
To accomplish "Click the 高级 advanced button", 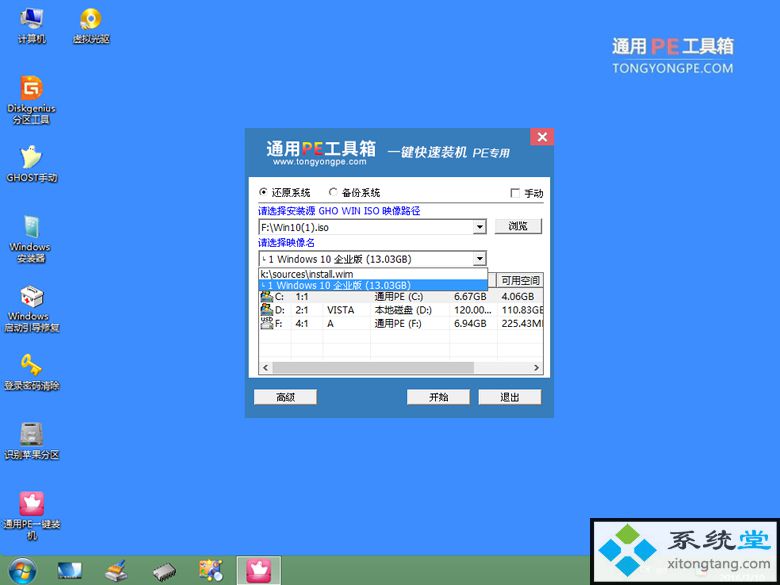I will click(x=285, y=397).
